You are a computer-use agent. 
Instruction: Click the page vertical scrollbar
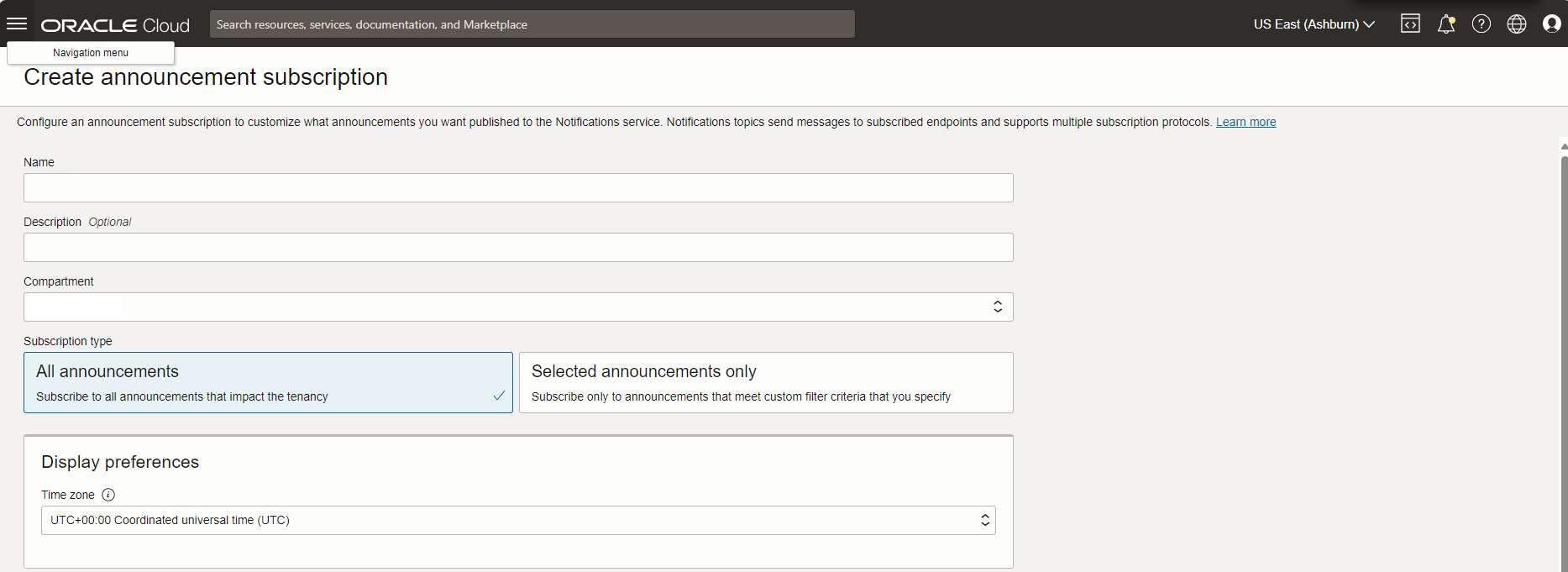tap(1563, 353)
